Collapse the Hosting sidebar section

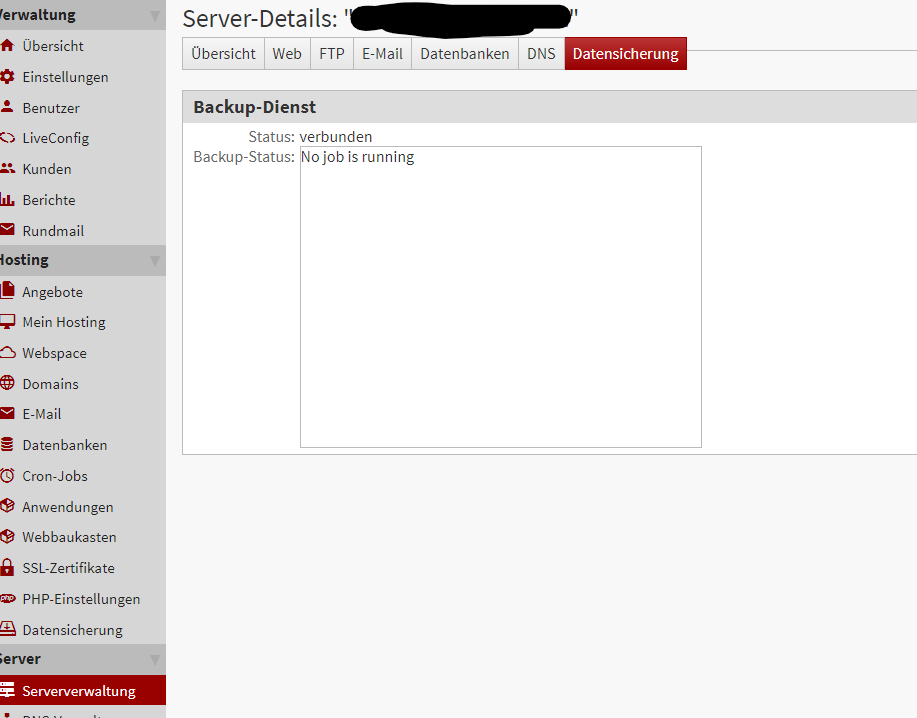pos(154,261)
